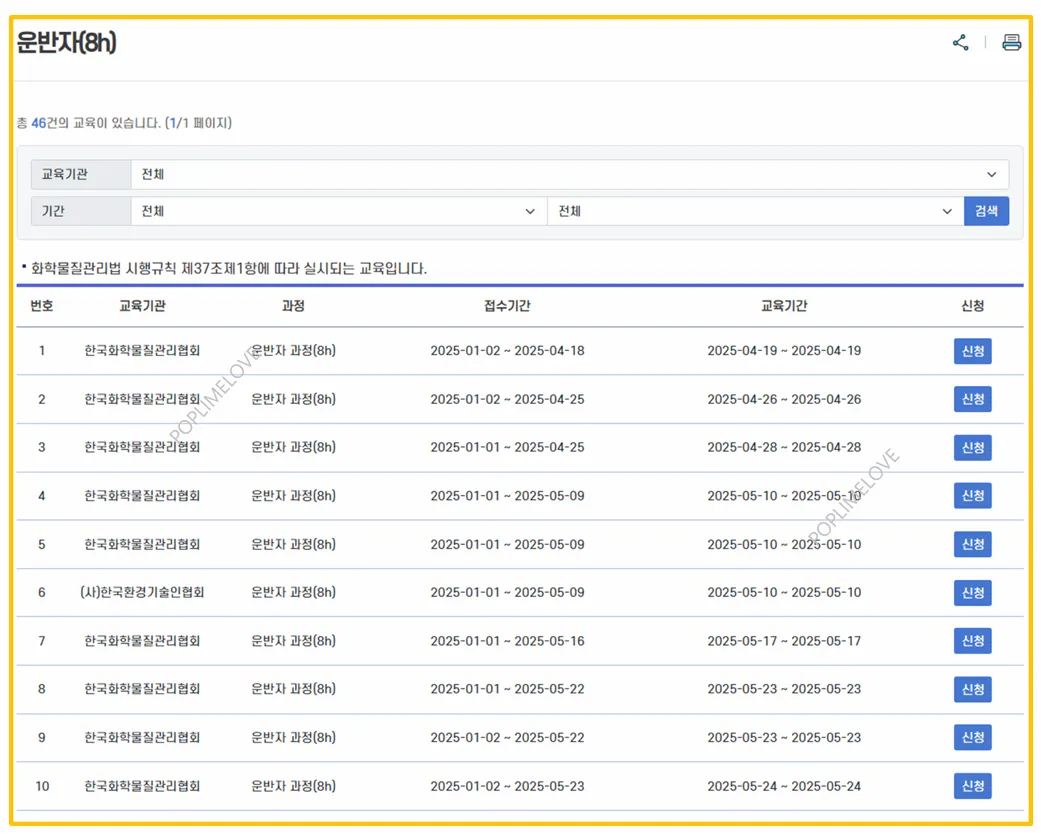Image resolution: width=1041 pixels, height=833 pixels.
Task: Click 신청 for row 9
Action: tap(973, 737)
